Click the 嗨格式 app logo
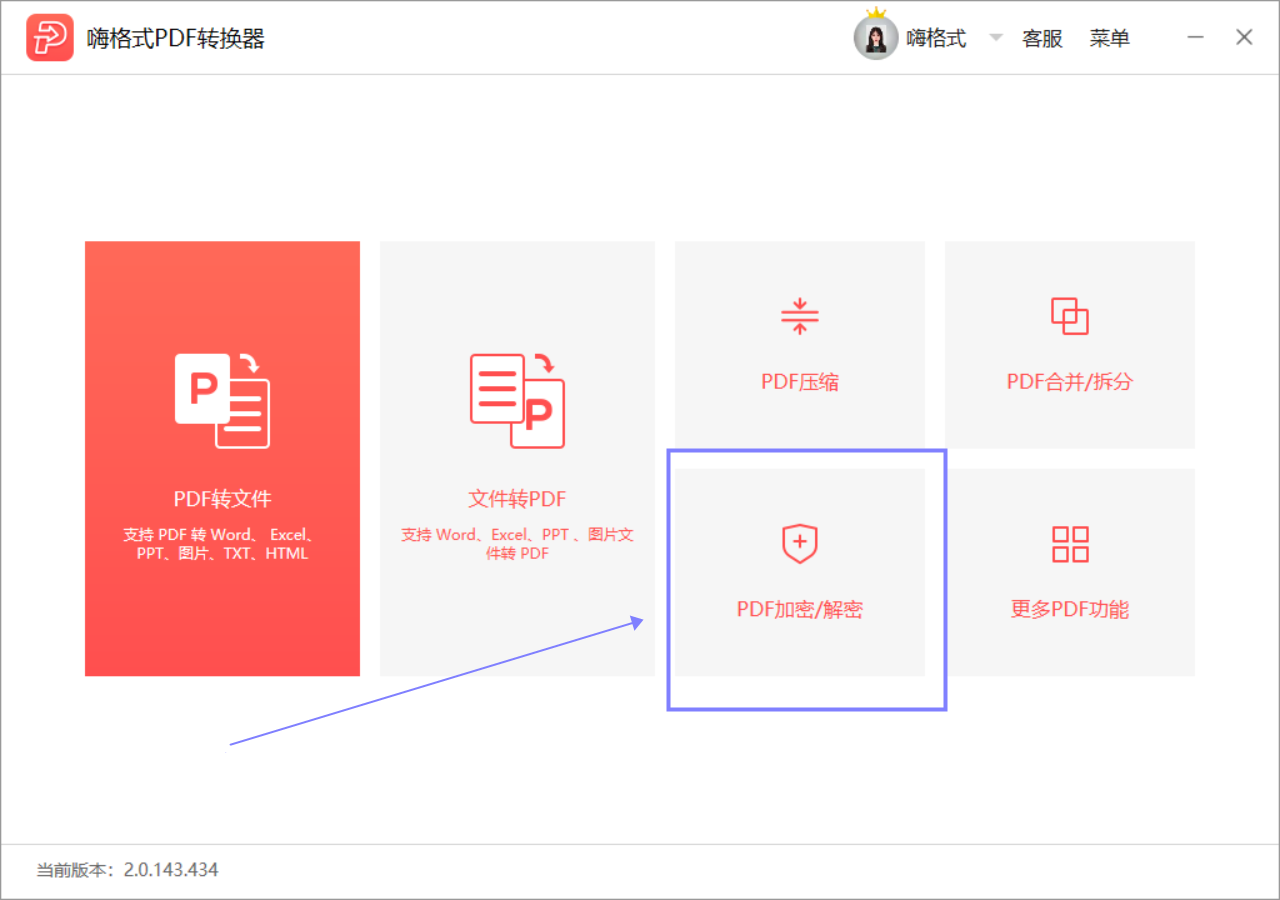 (50, 36)
